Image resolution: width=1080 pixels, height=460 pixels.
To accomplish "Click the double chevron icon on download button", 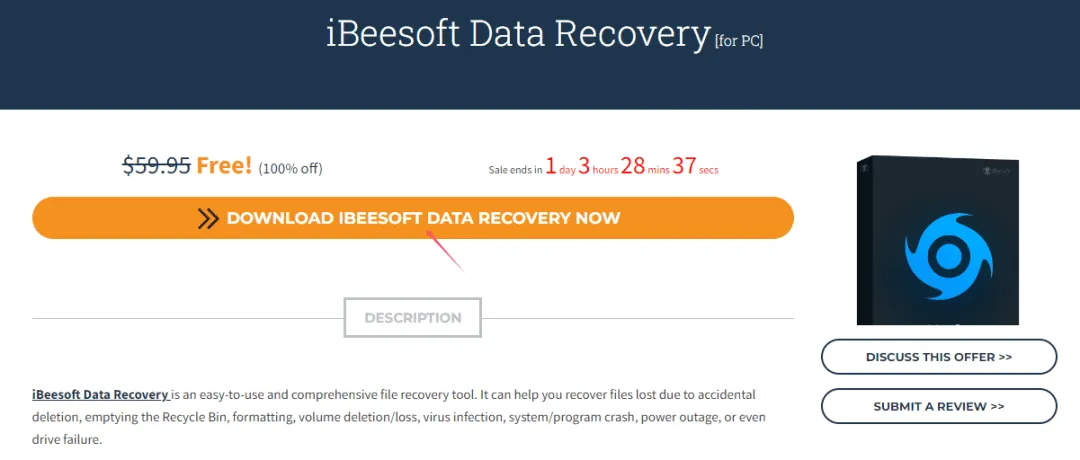I will [x=208, y=218].
